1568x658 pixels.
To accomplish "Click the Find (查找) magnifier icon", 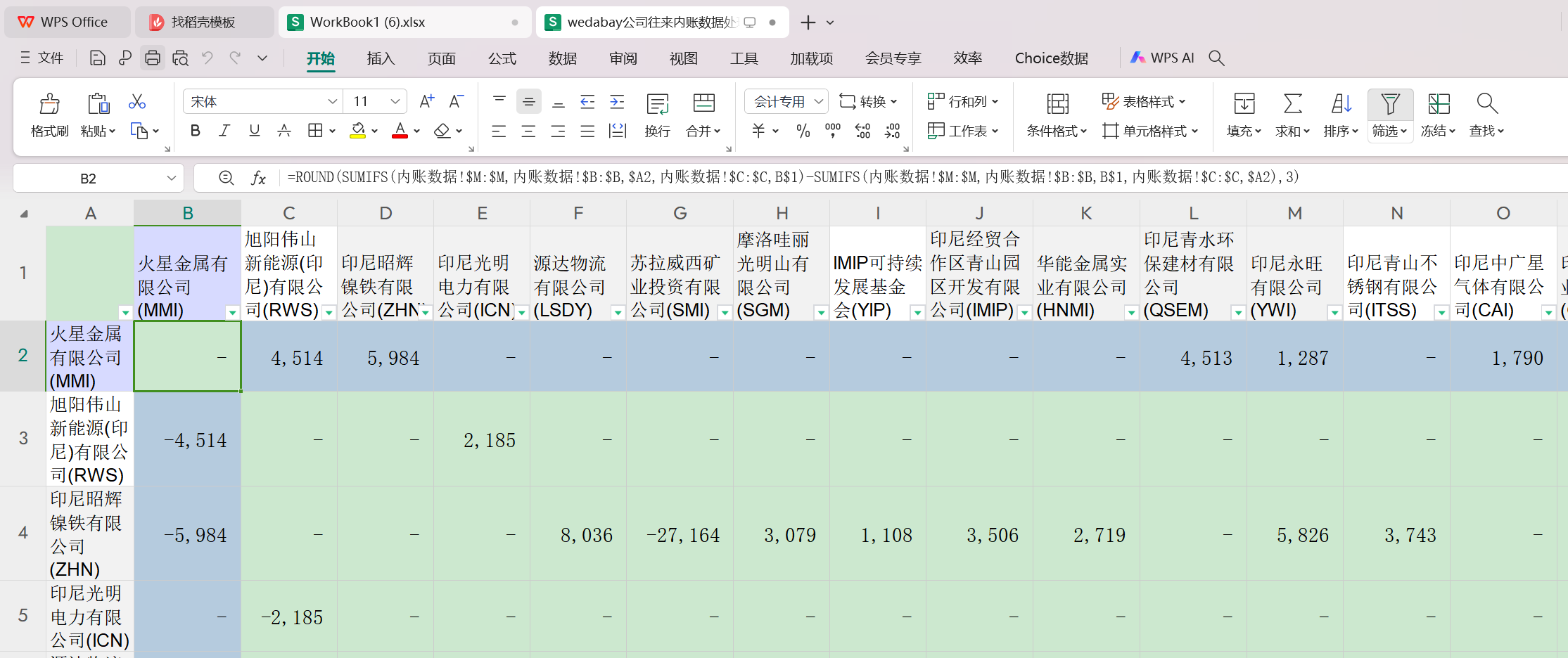I will point(1487,104).
